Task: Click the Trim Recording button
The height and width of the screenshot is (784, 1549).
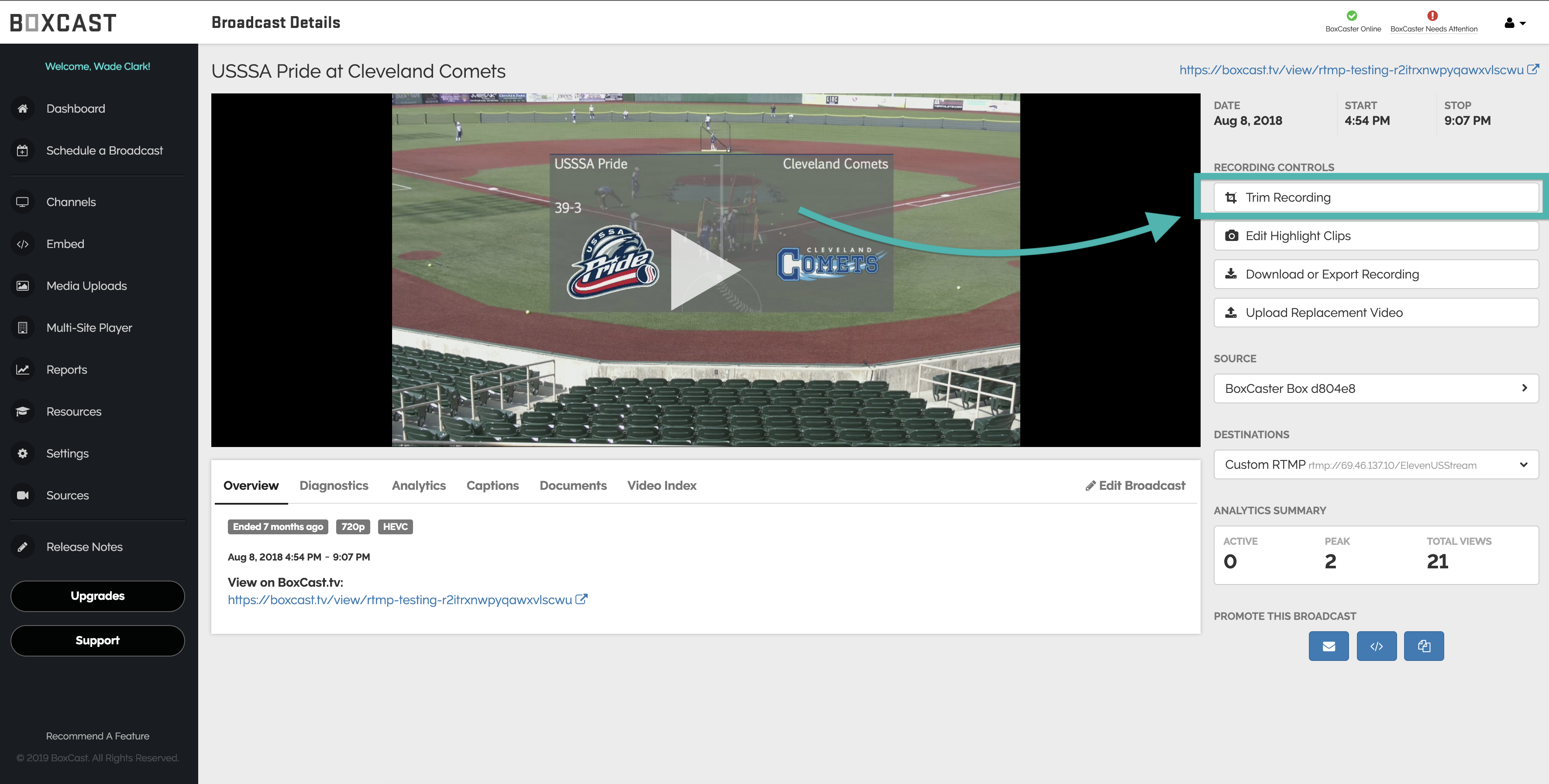Action: [1376, 198]
